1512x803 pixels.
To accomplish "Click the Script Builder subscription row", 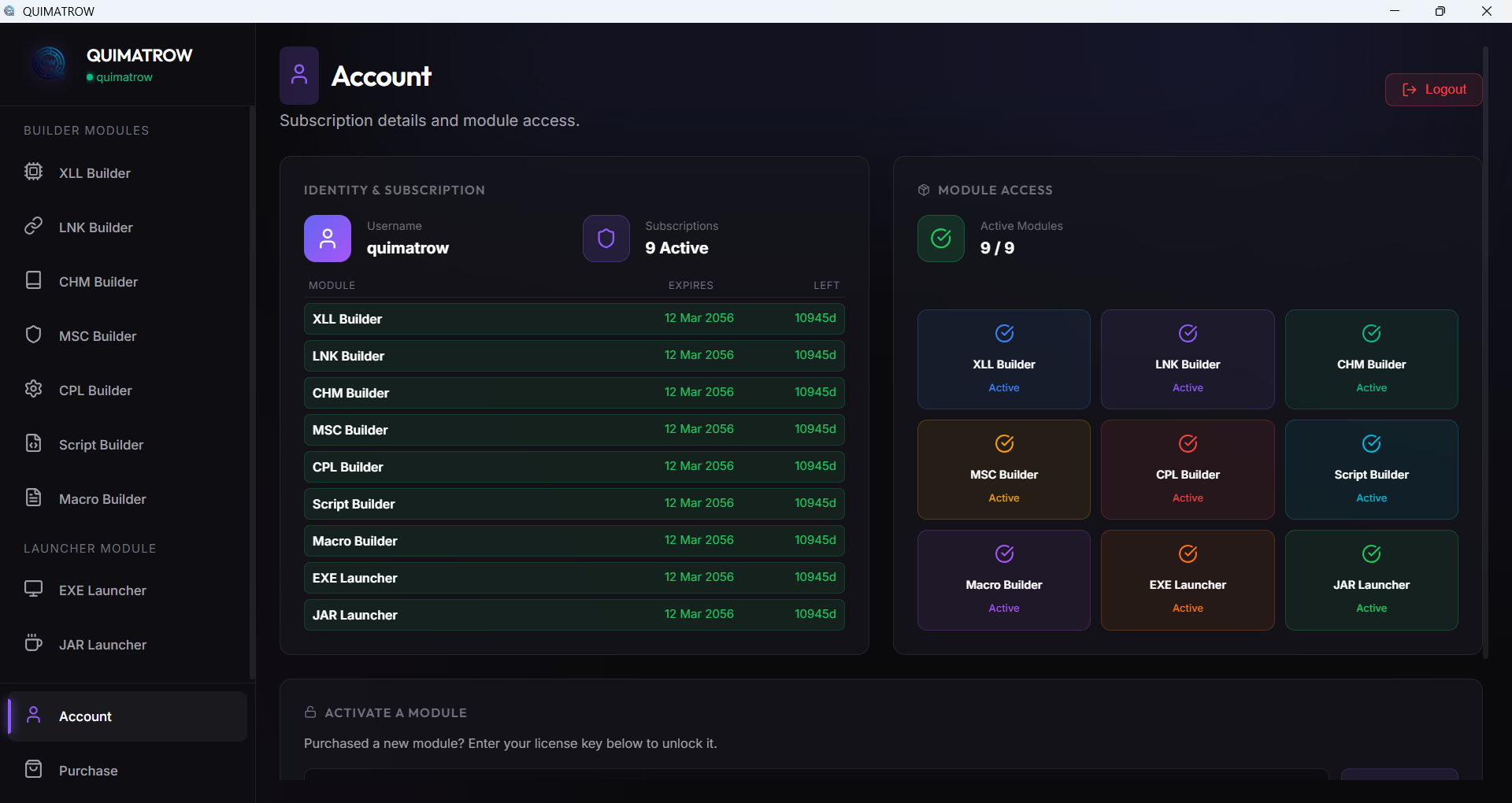I will click(574, 504).
